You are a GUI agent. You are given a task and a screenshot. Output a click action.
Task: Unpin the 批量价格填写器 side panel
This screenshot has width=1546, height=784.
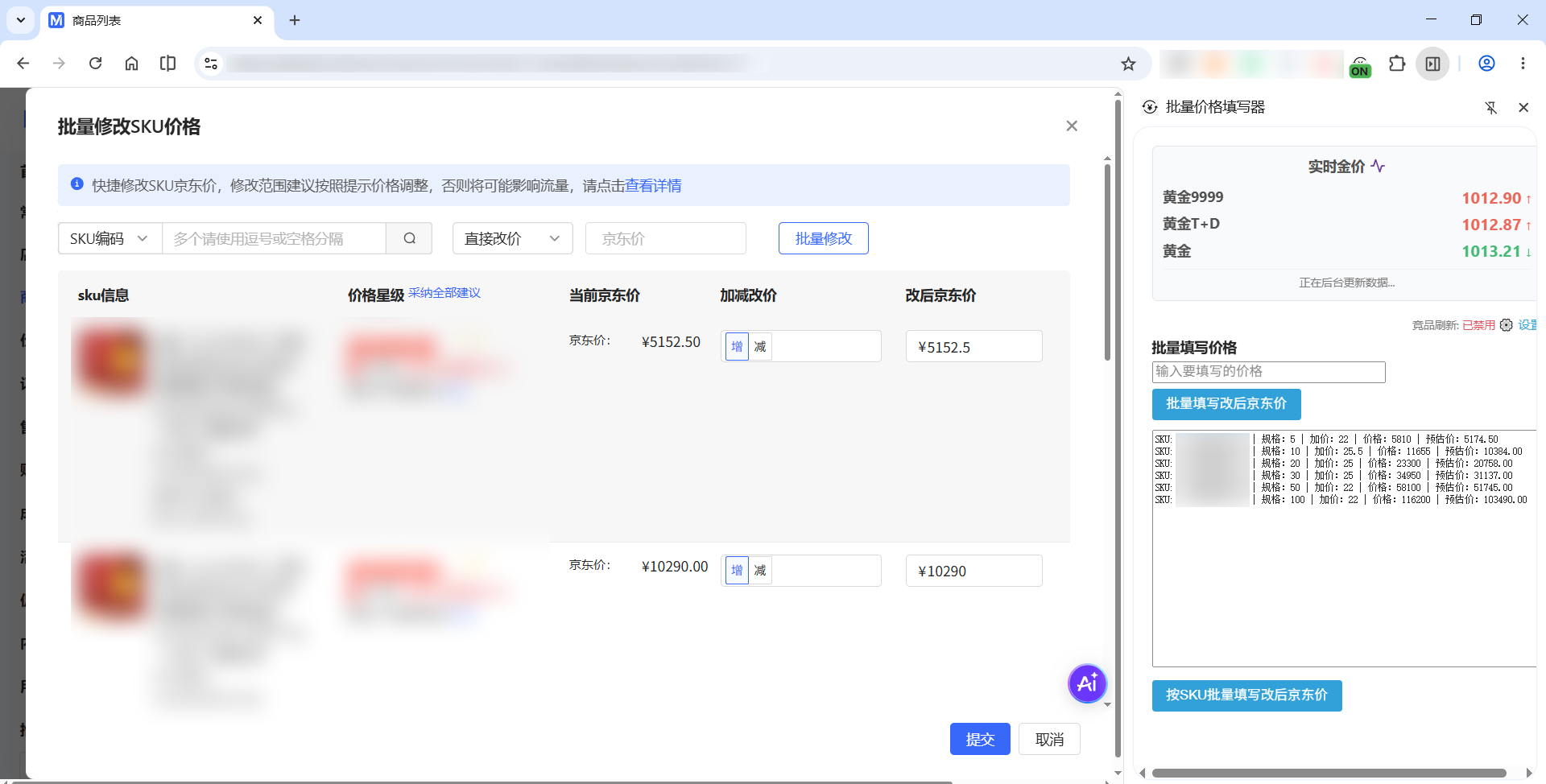(1490, 107)
